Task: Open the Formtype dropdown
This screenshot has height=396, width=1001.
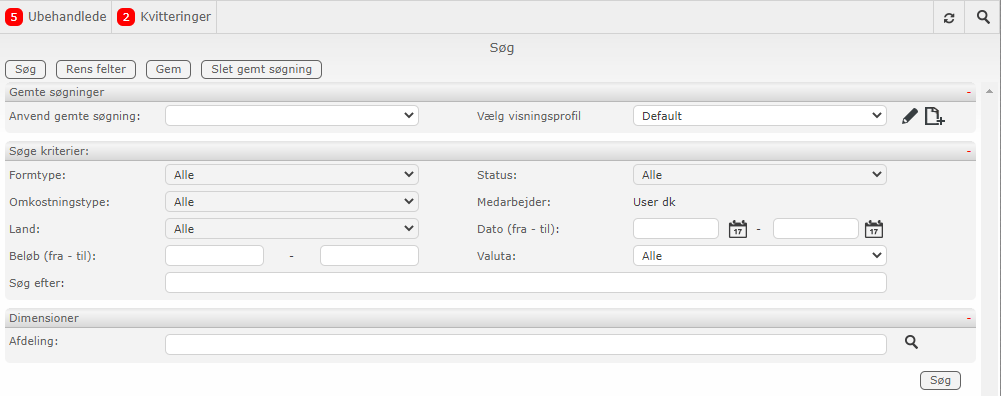Action: (x=292, y=174)
